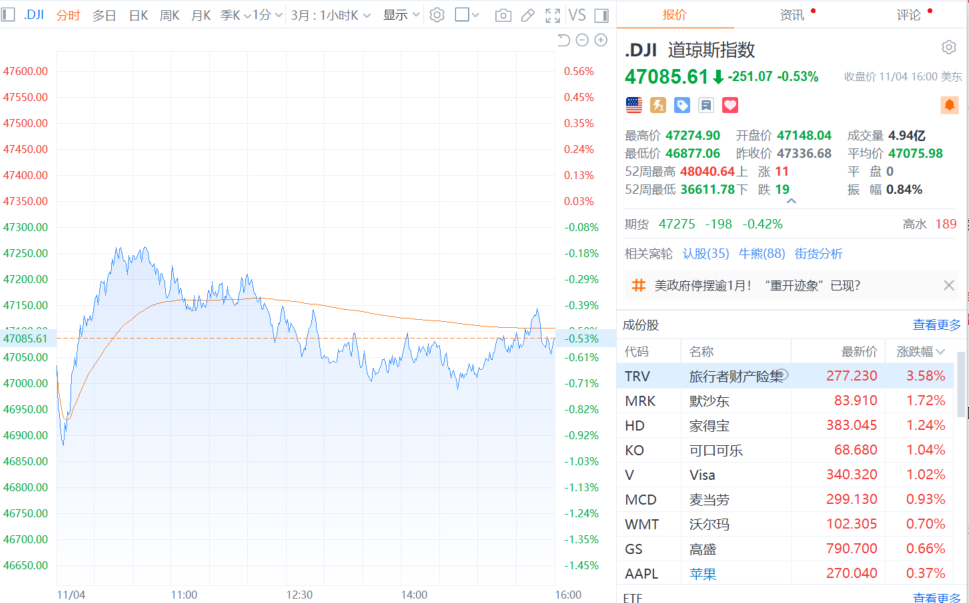This screenshot has height=603, width=969.
Task: Open the 报价 quote tab
Action: coord(675,15)
